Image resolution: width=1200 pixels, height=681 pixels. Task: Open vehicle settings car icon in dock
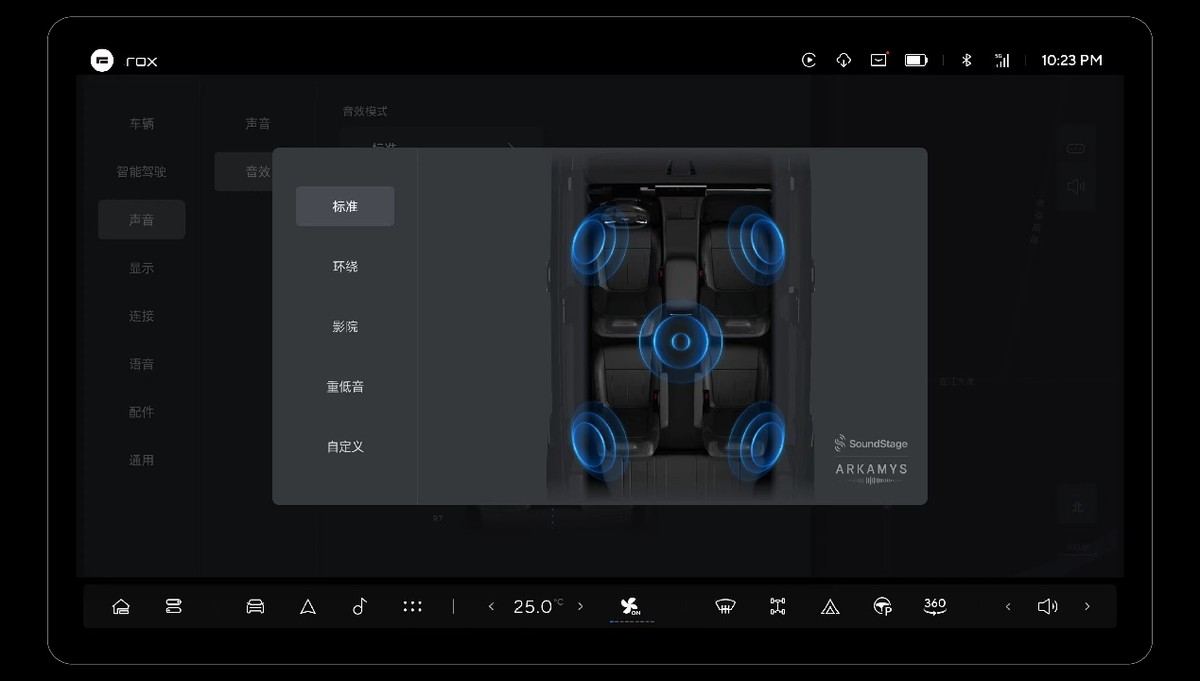[255, 606]
